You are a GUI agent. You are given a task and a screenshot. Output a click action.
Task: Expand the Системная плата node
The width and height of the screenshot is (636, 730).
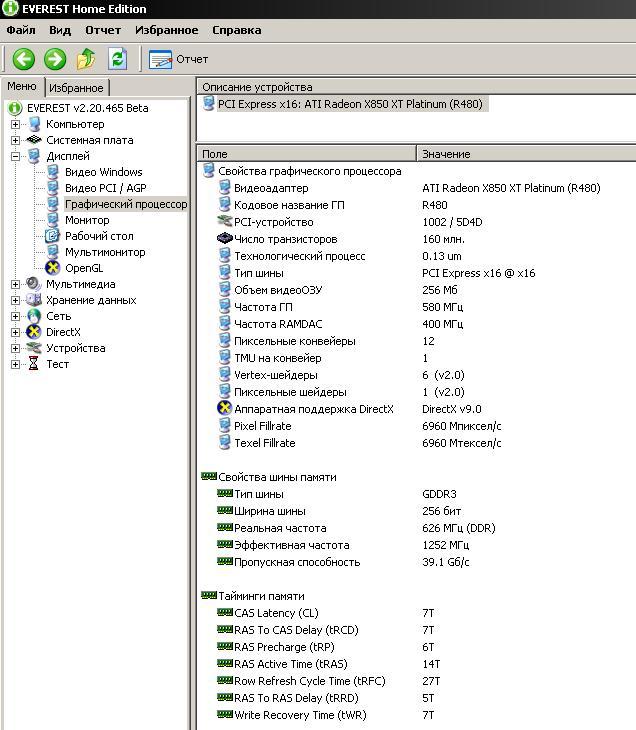click(x=15, y=140)
